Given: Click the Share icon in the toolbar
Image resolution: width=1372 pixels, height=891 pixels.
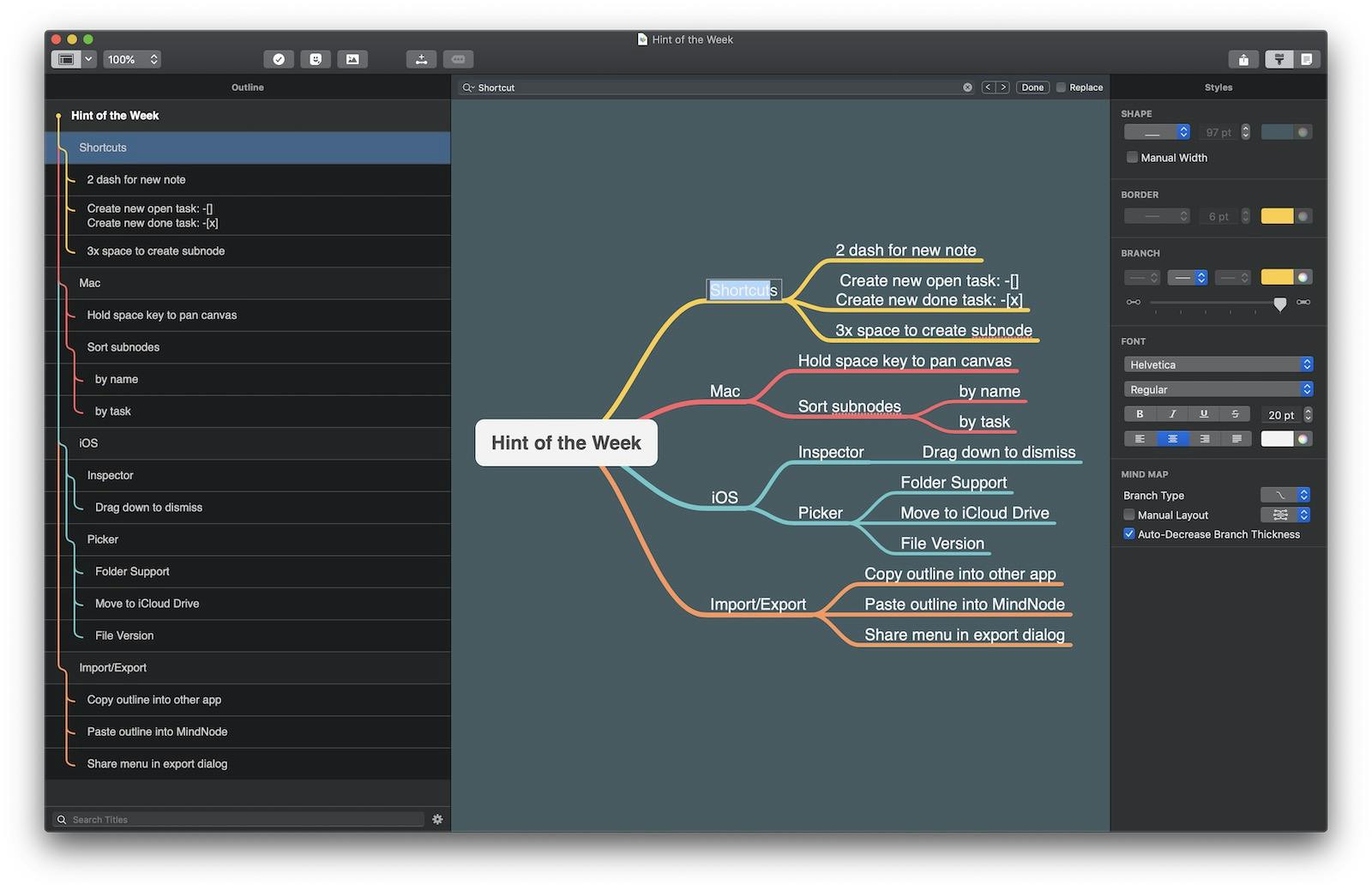Looking at the screenshot, I should pyautogui.click(x=1243, y=59).
